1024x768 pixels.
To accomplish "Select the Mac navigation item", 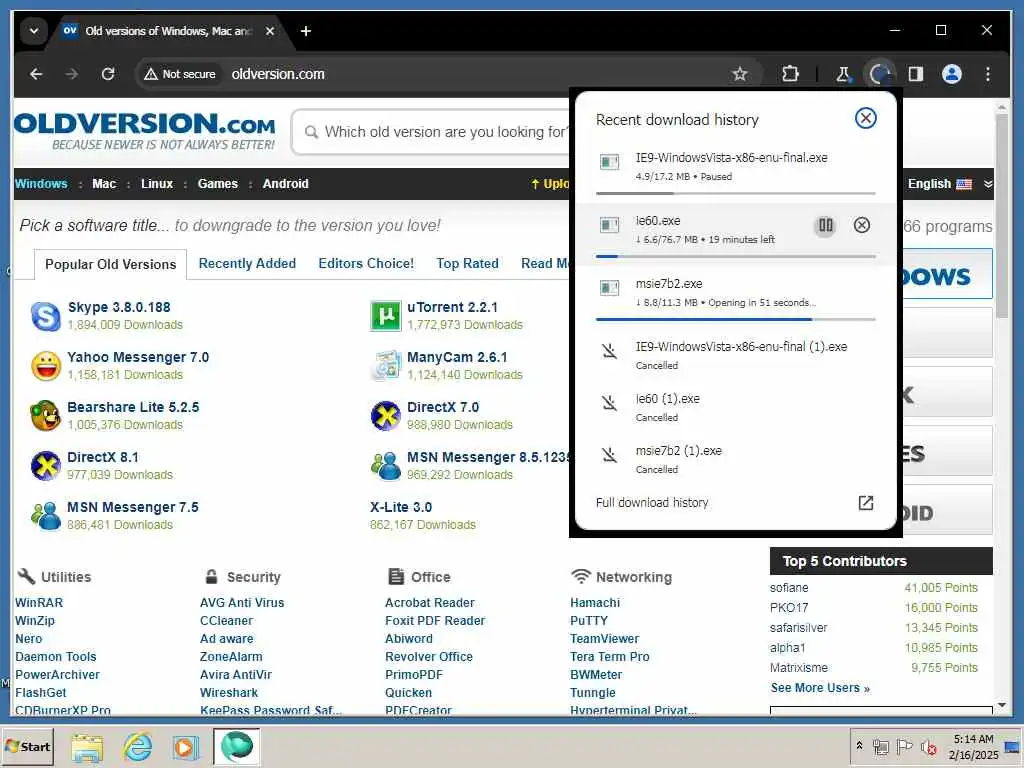I will (x=104, y=184).
